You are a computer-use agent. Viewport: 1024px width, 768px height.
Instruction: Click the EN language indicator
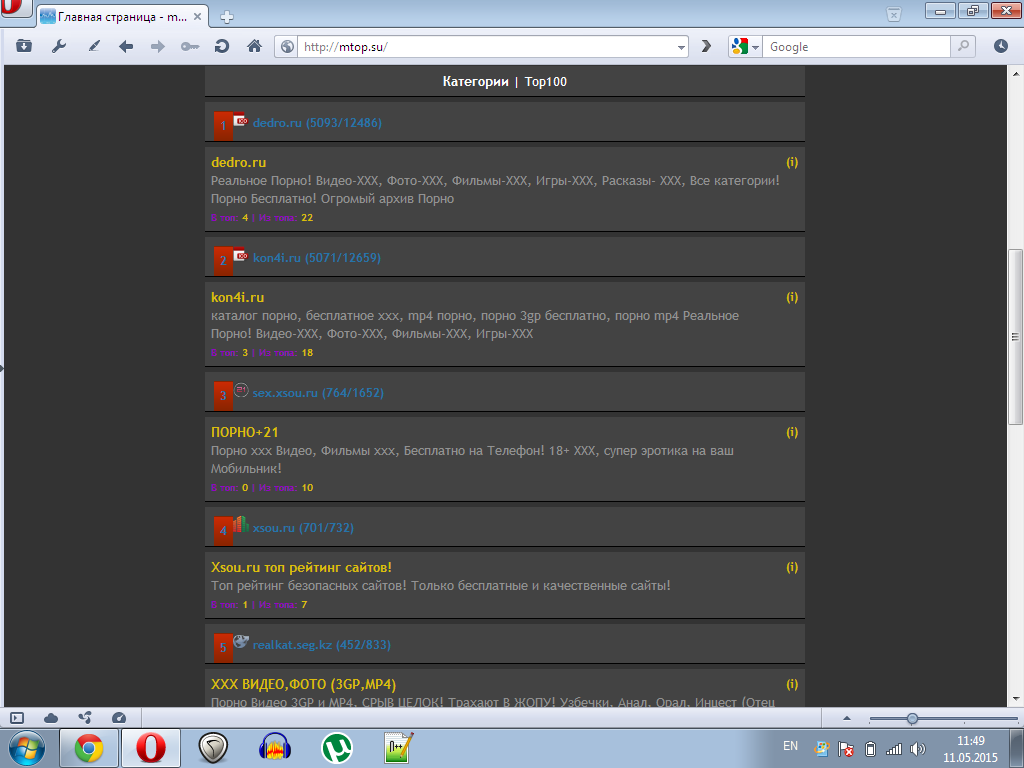[790, 746]
